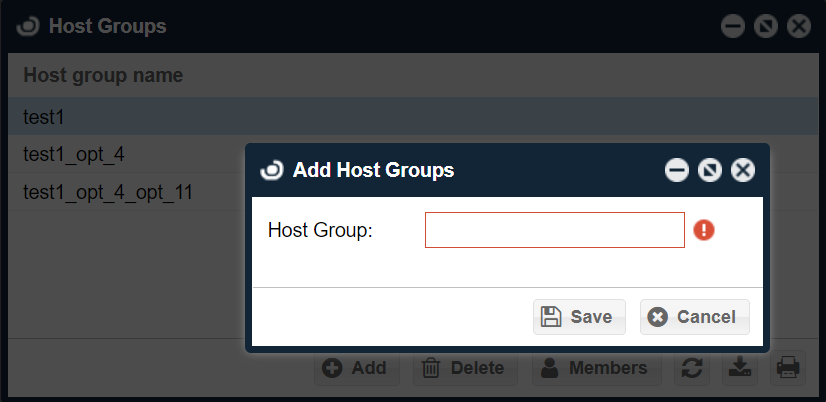Click the download export icon
Viewport: 826px width, 402px height.
739,368
